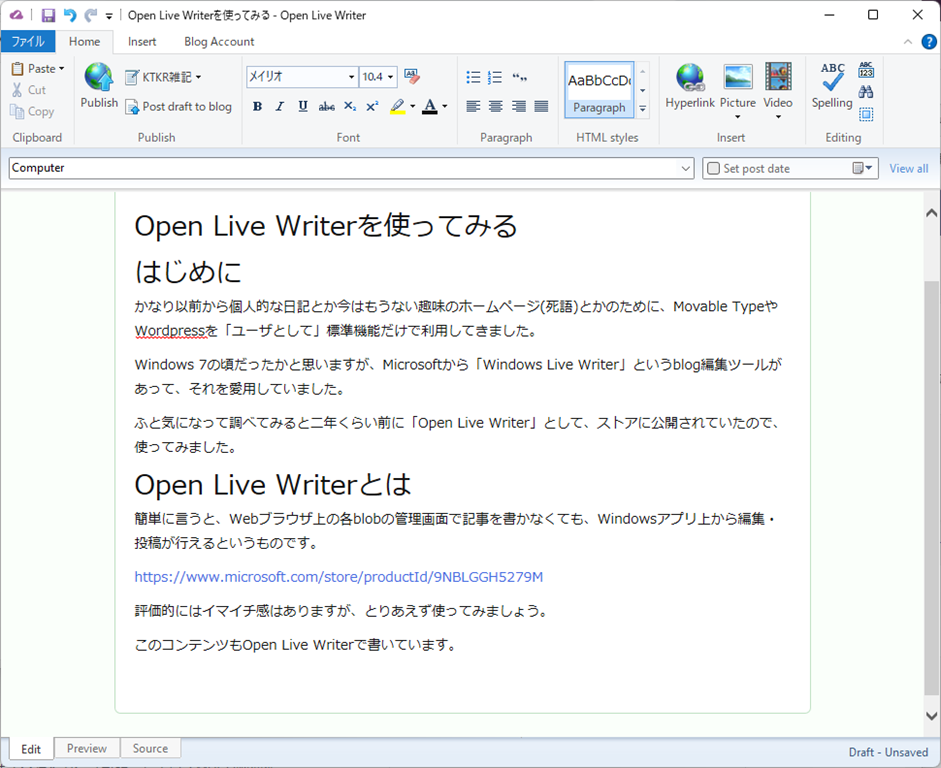Open Picture dropdown arrow
The width and height of the screenshot is (941, 768).
click(738, 116)
